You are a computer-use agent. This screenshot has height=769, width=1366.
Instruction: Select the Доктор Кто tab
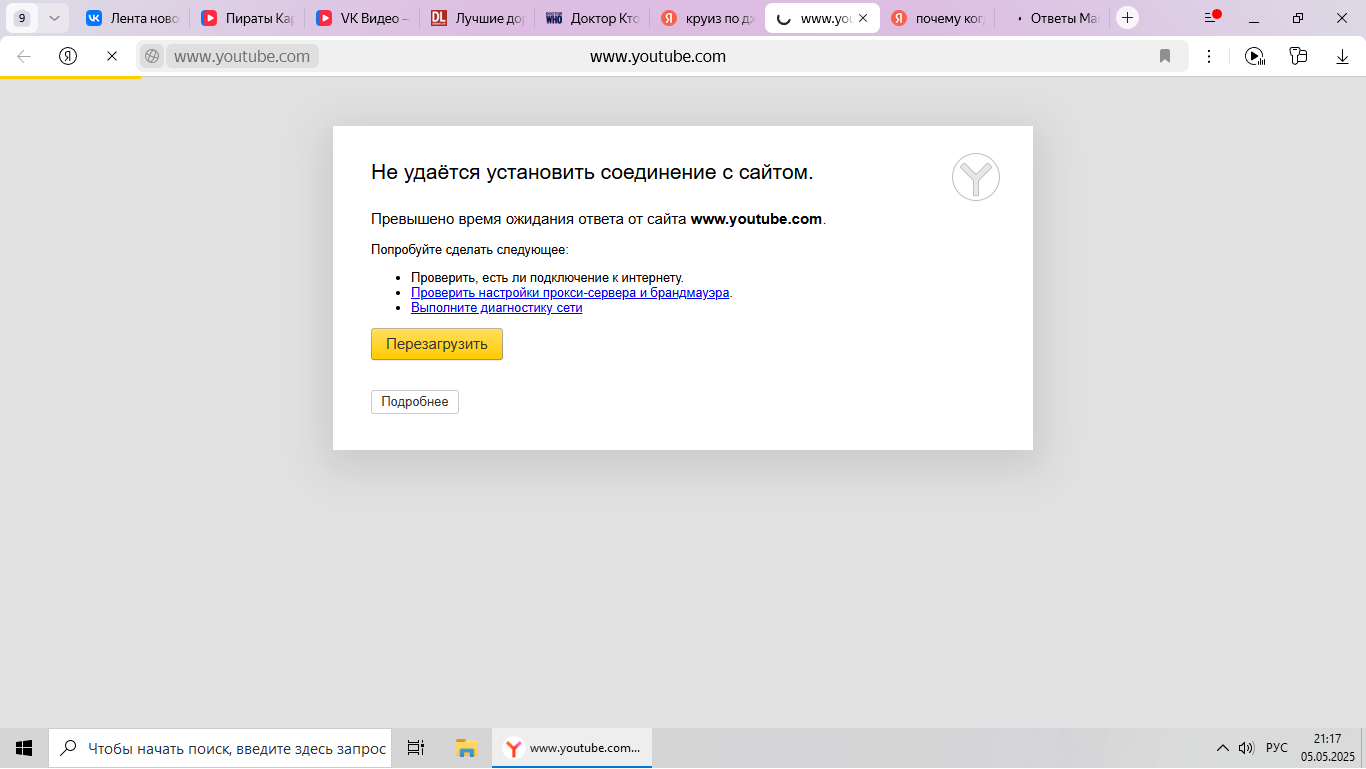coord(592,18)
